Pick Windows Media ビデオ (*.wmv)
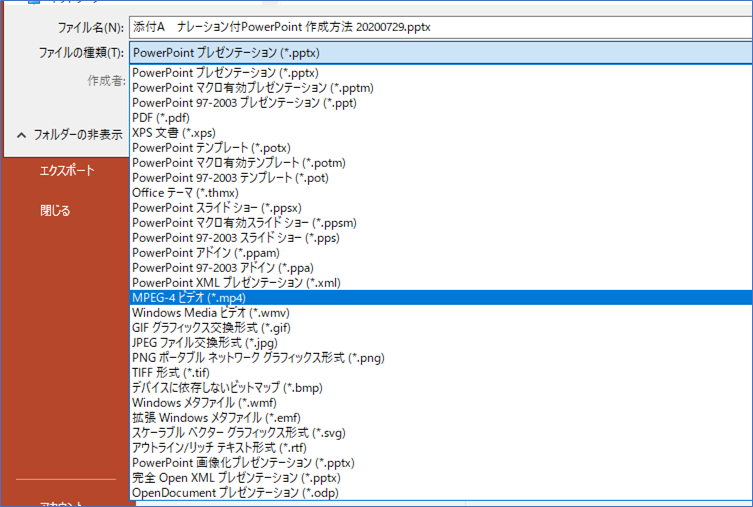This screenshot has width=753, height=507. pyautogui.click(x=441, y=313)
